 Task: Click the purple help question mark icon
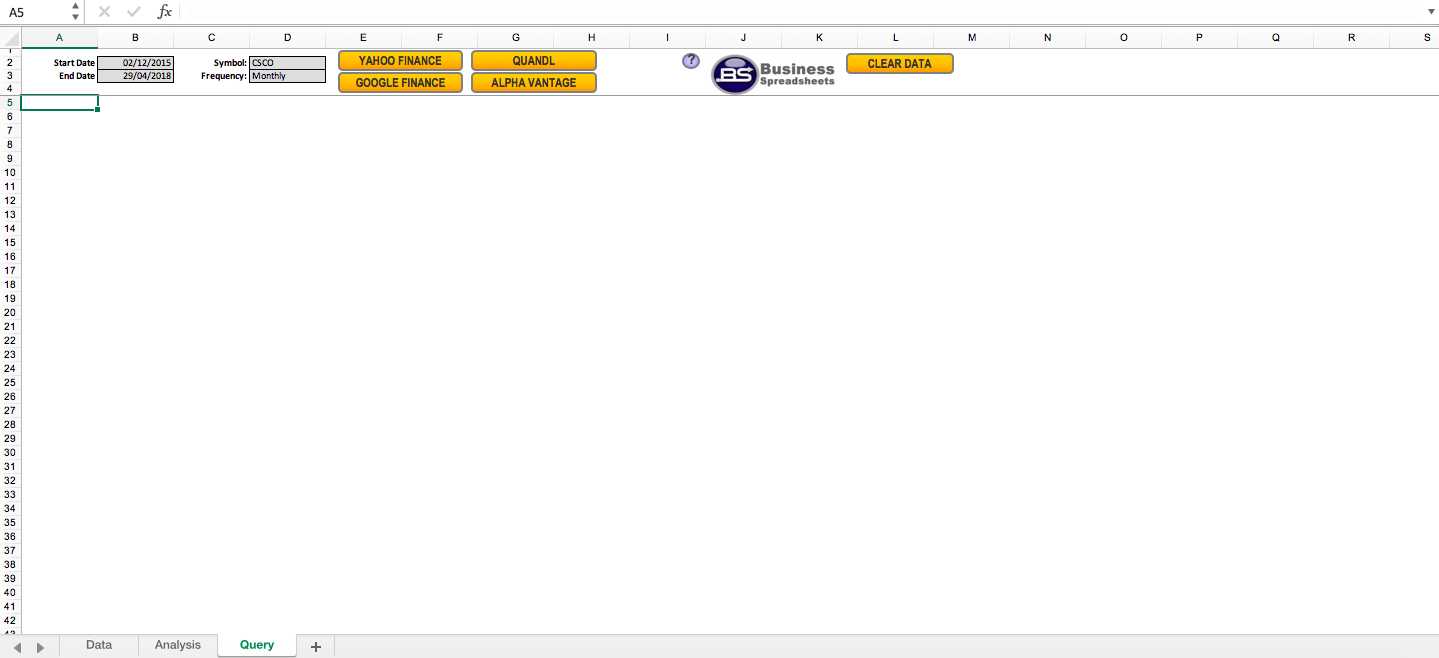coord(690,61)
